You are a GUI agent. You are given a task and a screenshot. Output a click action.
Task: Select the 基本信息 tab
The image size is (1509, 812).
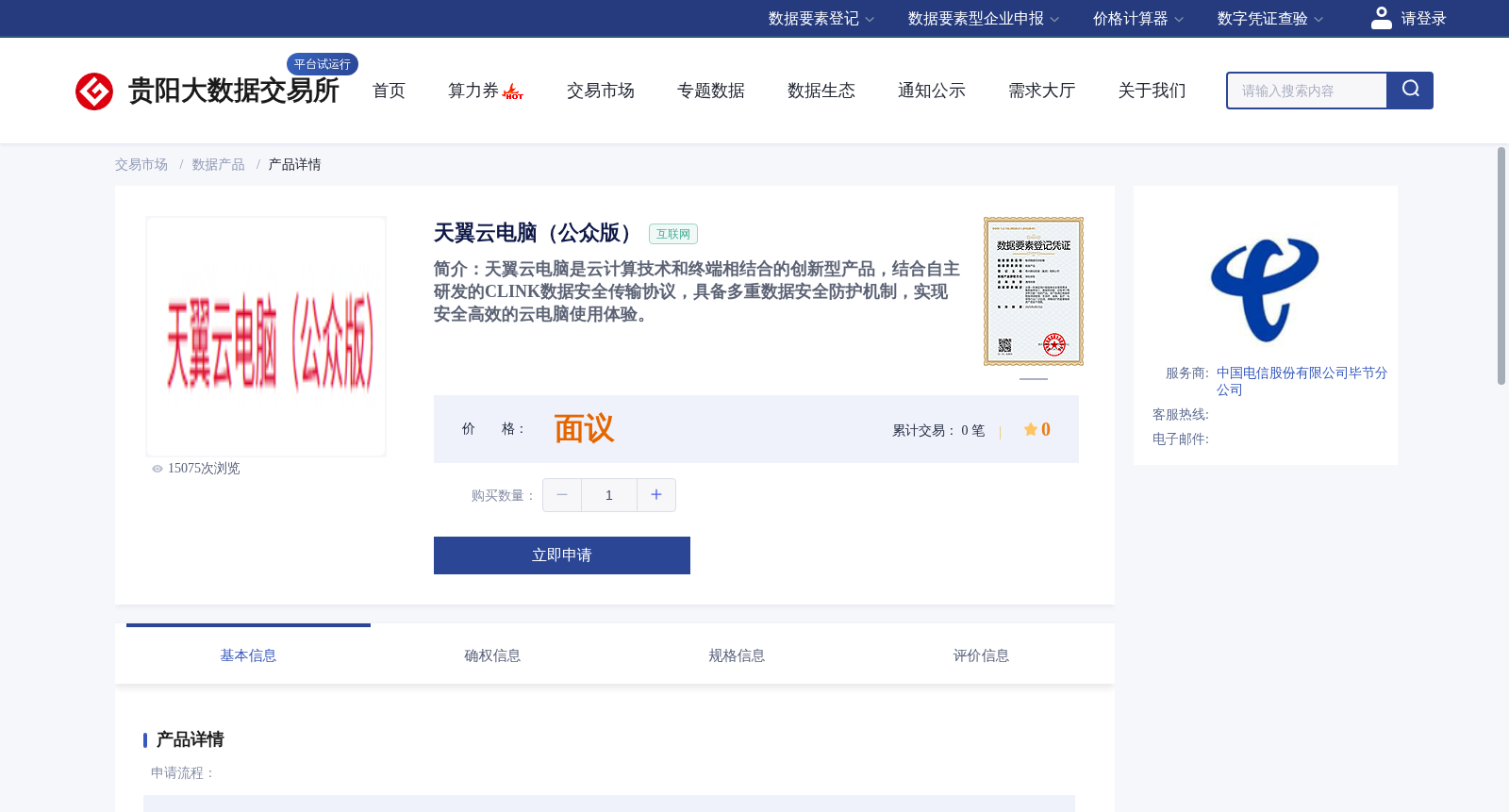[248, 655]
